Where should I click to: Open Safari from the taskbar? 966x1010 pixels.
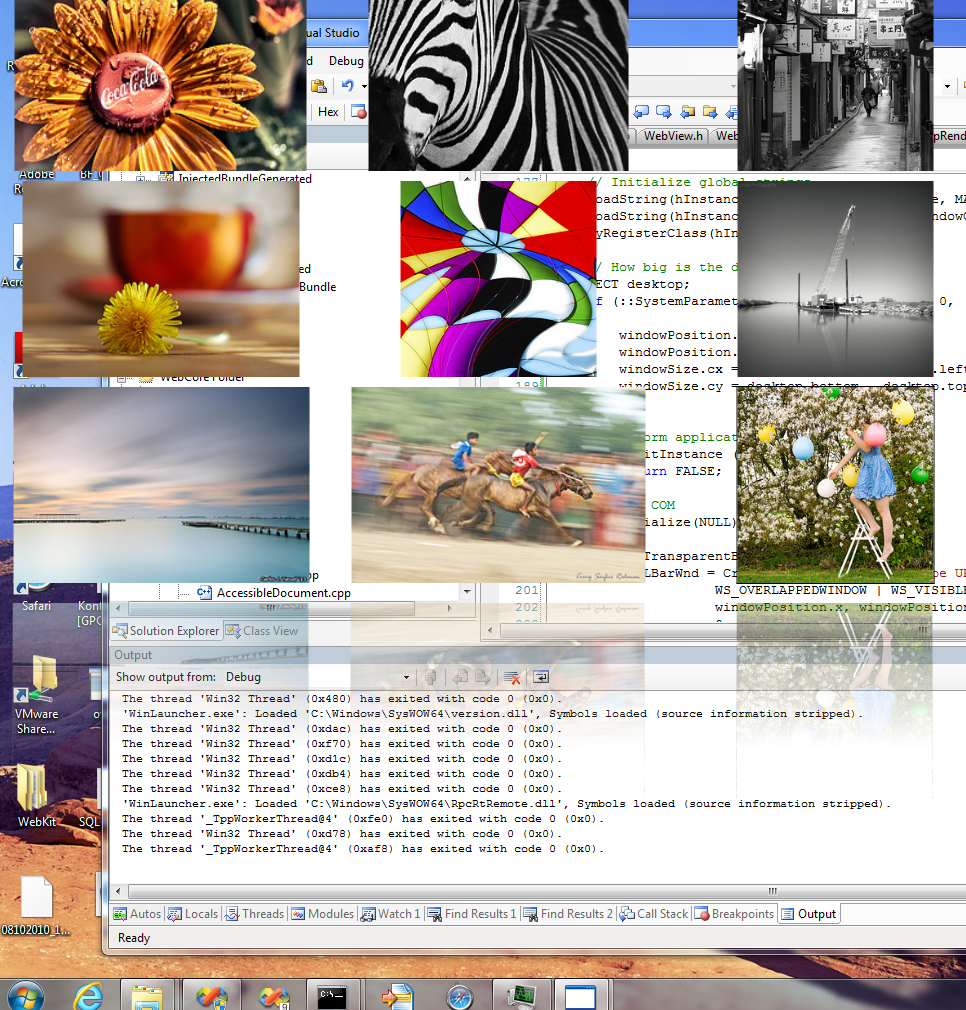coord(460,996)
